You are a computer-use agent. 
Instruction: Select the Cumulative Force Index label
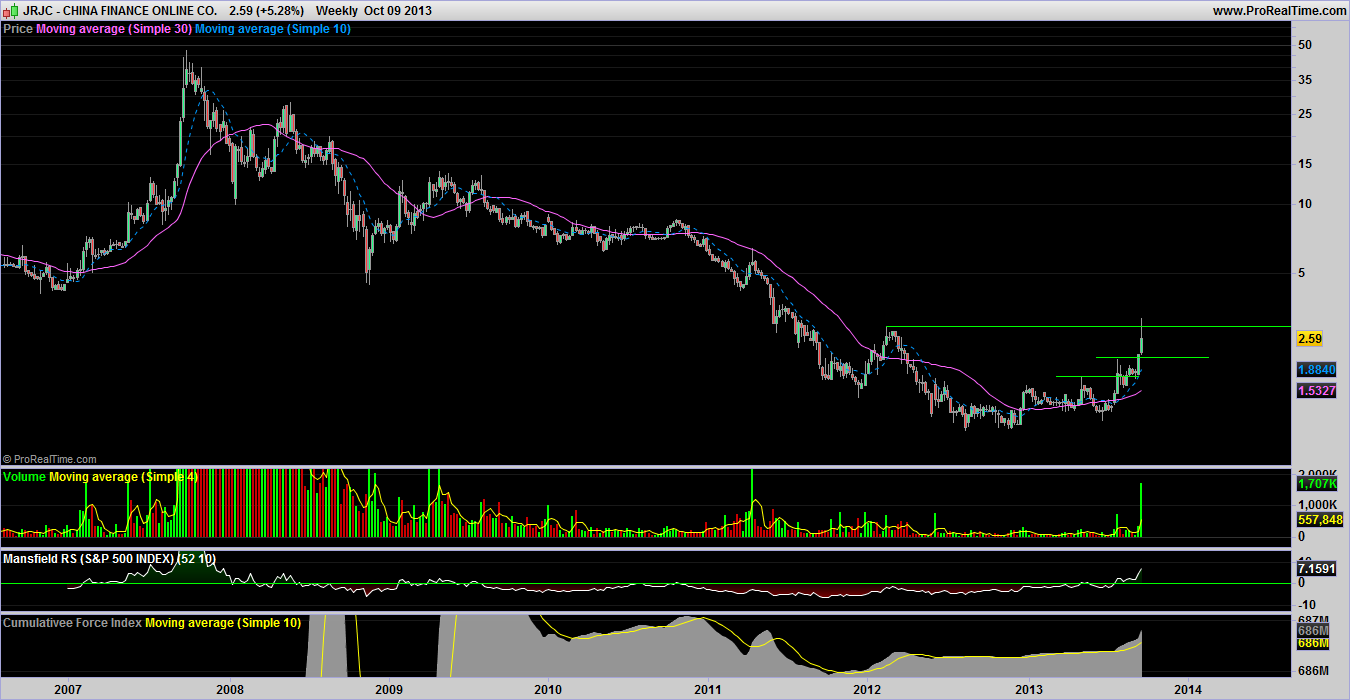73,623
